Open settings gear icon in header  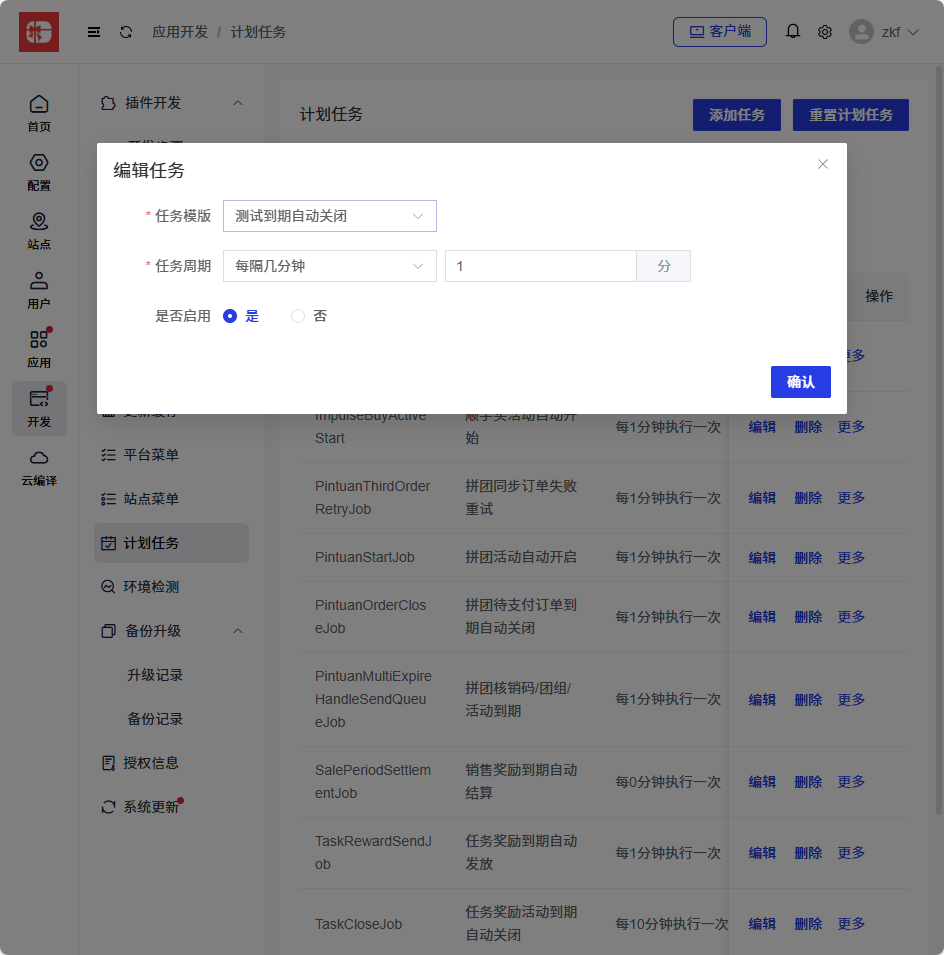point(825,32)
